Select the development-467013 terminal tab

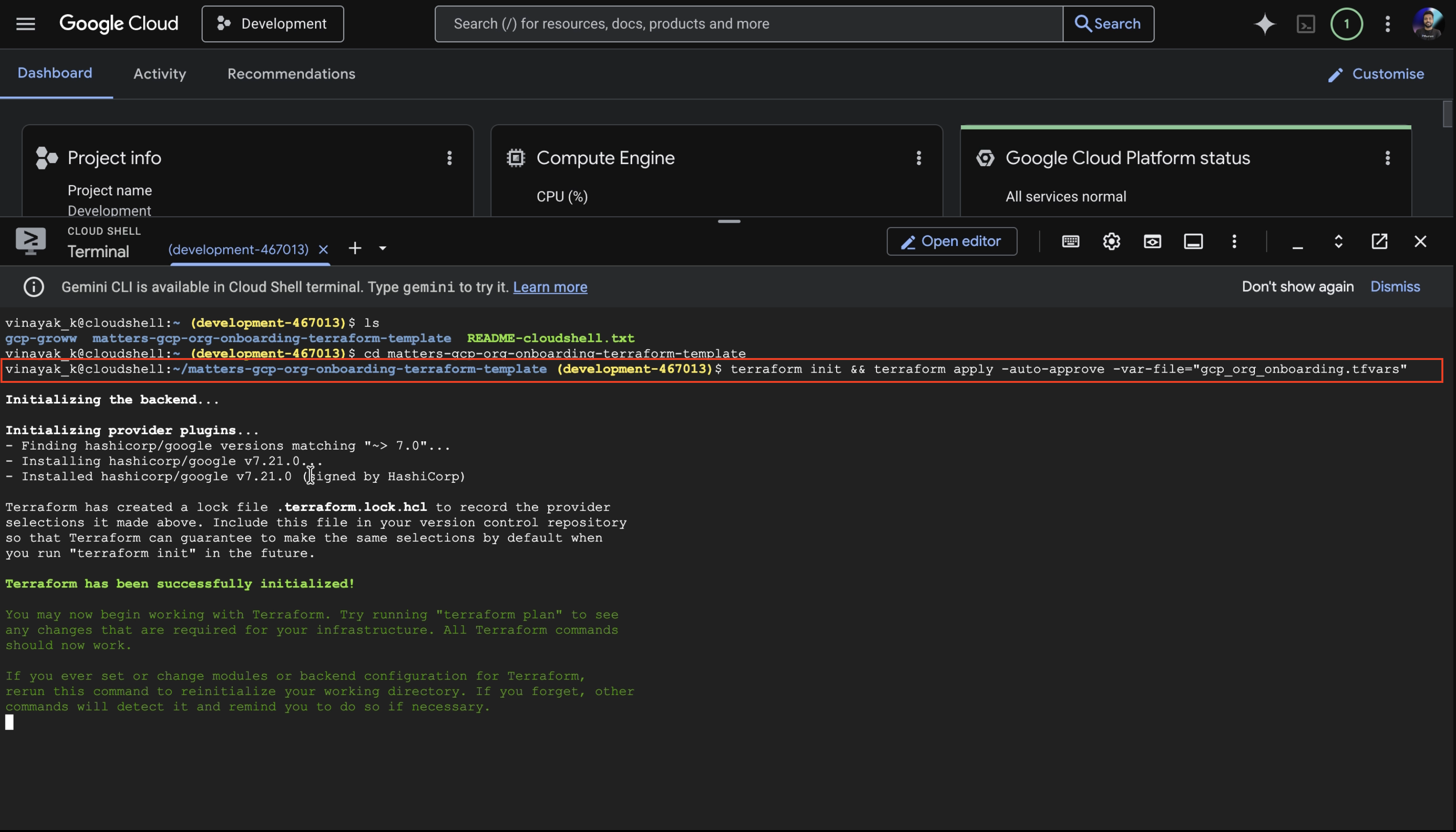pyautogui.click(x=238, y=250)
